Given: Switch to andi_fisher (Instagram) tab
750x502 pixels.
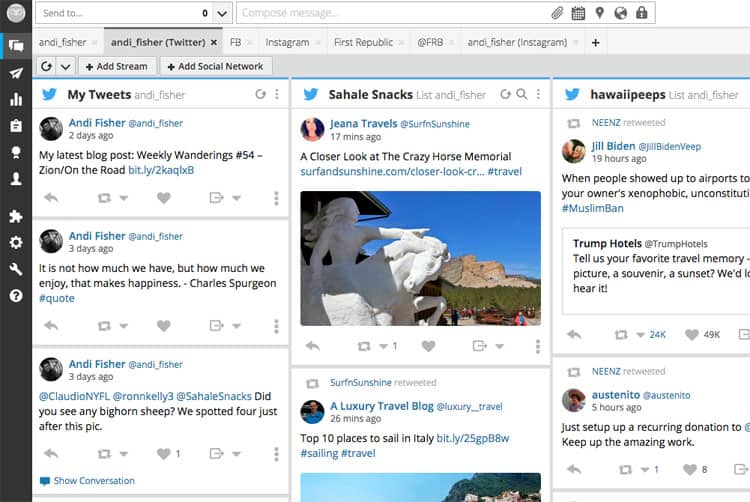Looking at the screenshot, I should point(518,43).
